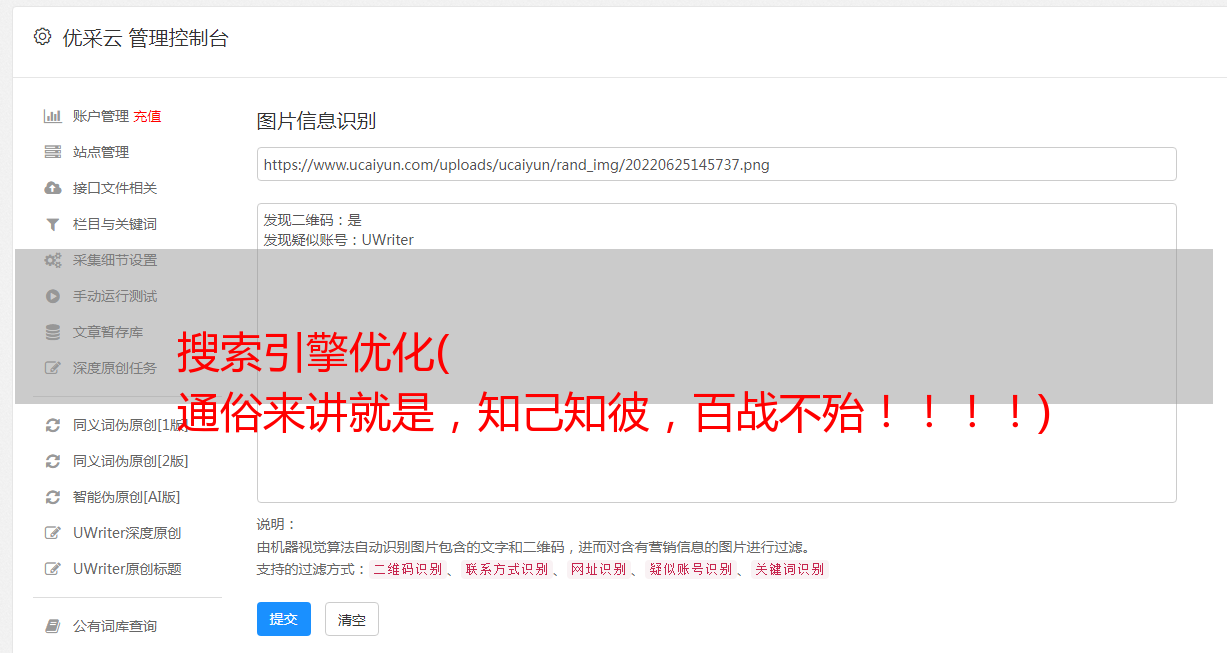Click the 发现疑似账号：UWriter result line

click(339, 240)
